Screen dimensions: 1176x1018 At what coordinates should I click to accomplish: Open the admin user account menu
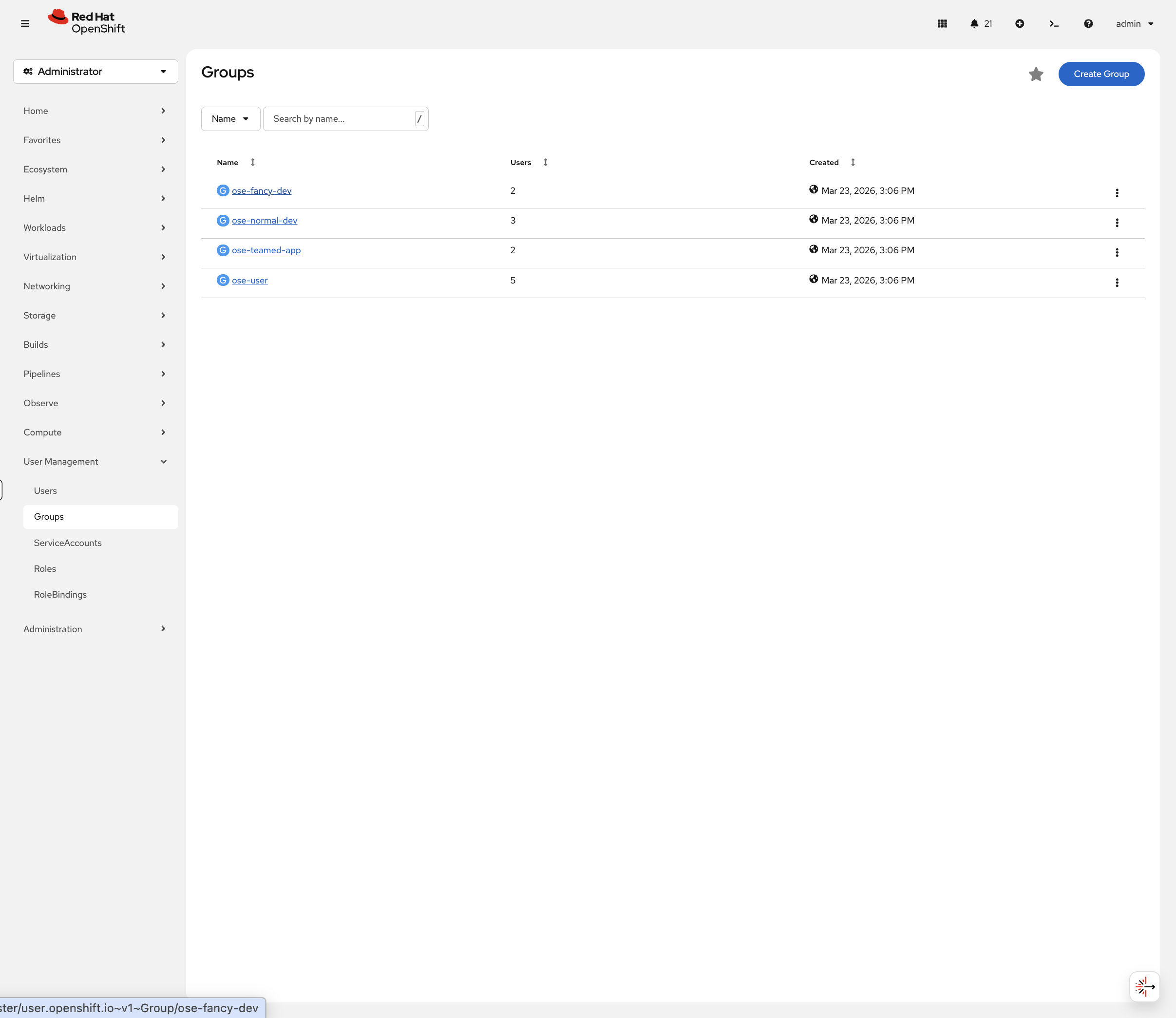[1134, 24]
